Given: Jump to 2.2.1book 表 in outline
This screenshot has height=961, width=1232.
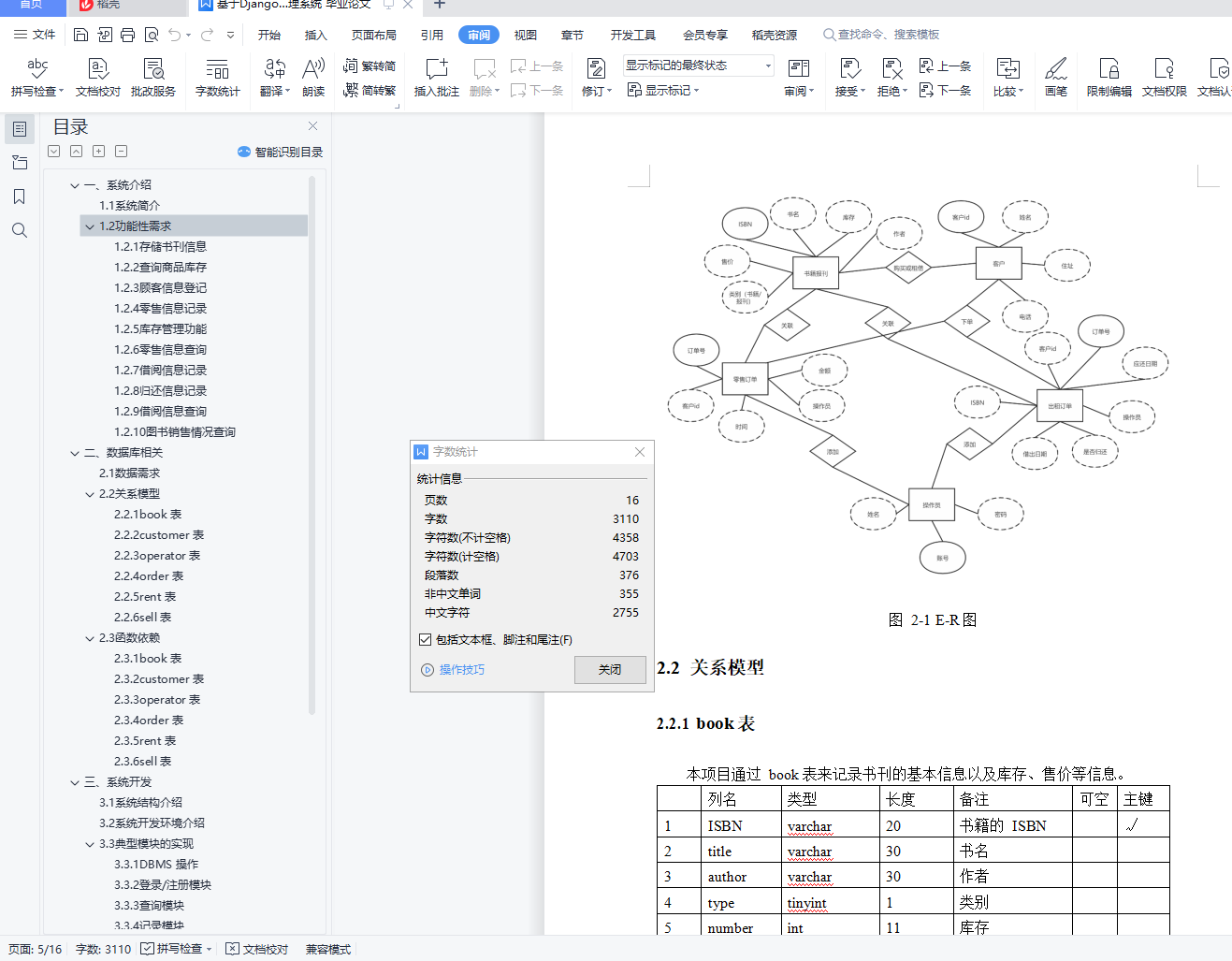Looking at the screenshot, I should point(148,515).
